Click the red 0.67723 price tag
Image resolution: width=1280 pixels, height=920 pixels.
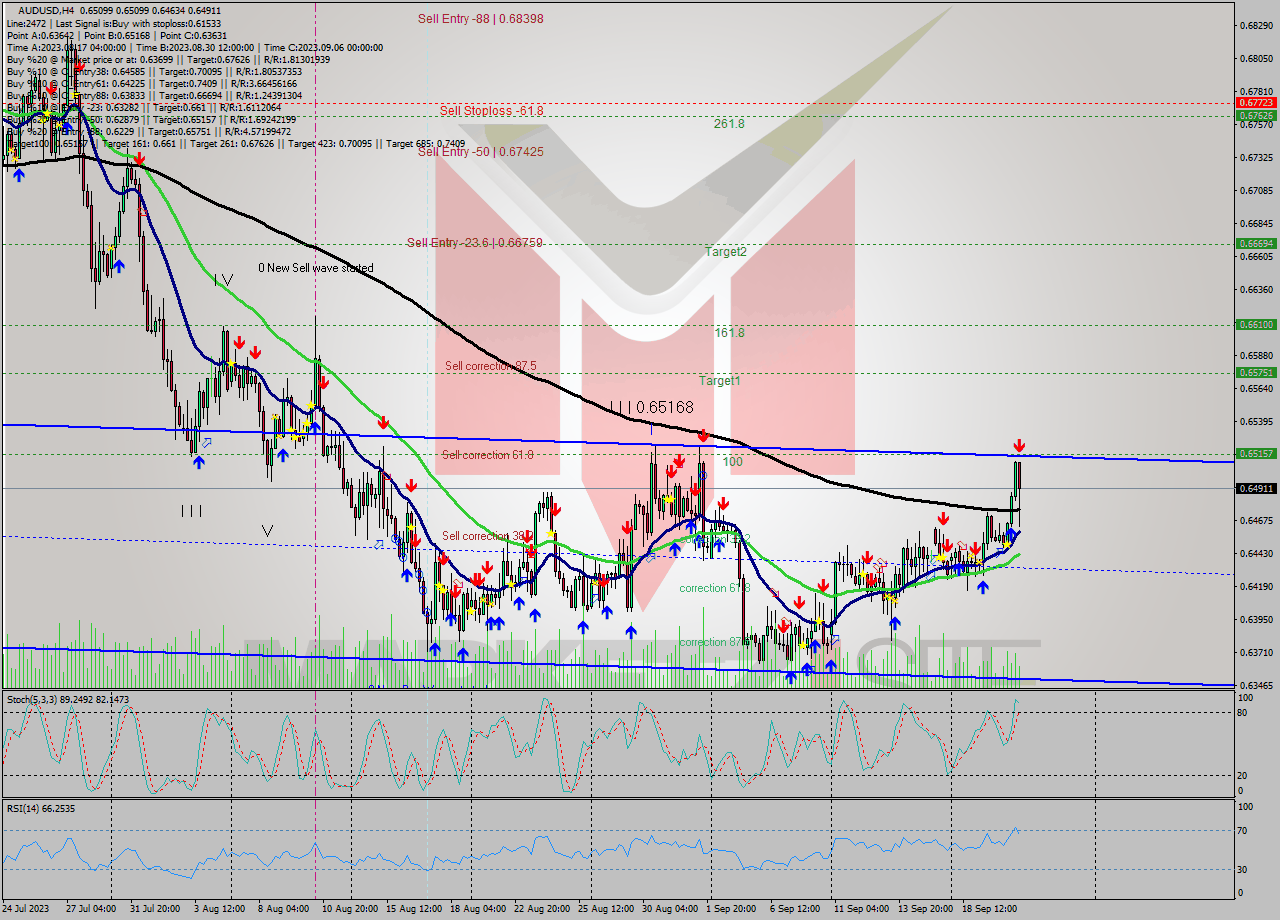[1255, 103]
